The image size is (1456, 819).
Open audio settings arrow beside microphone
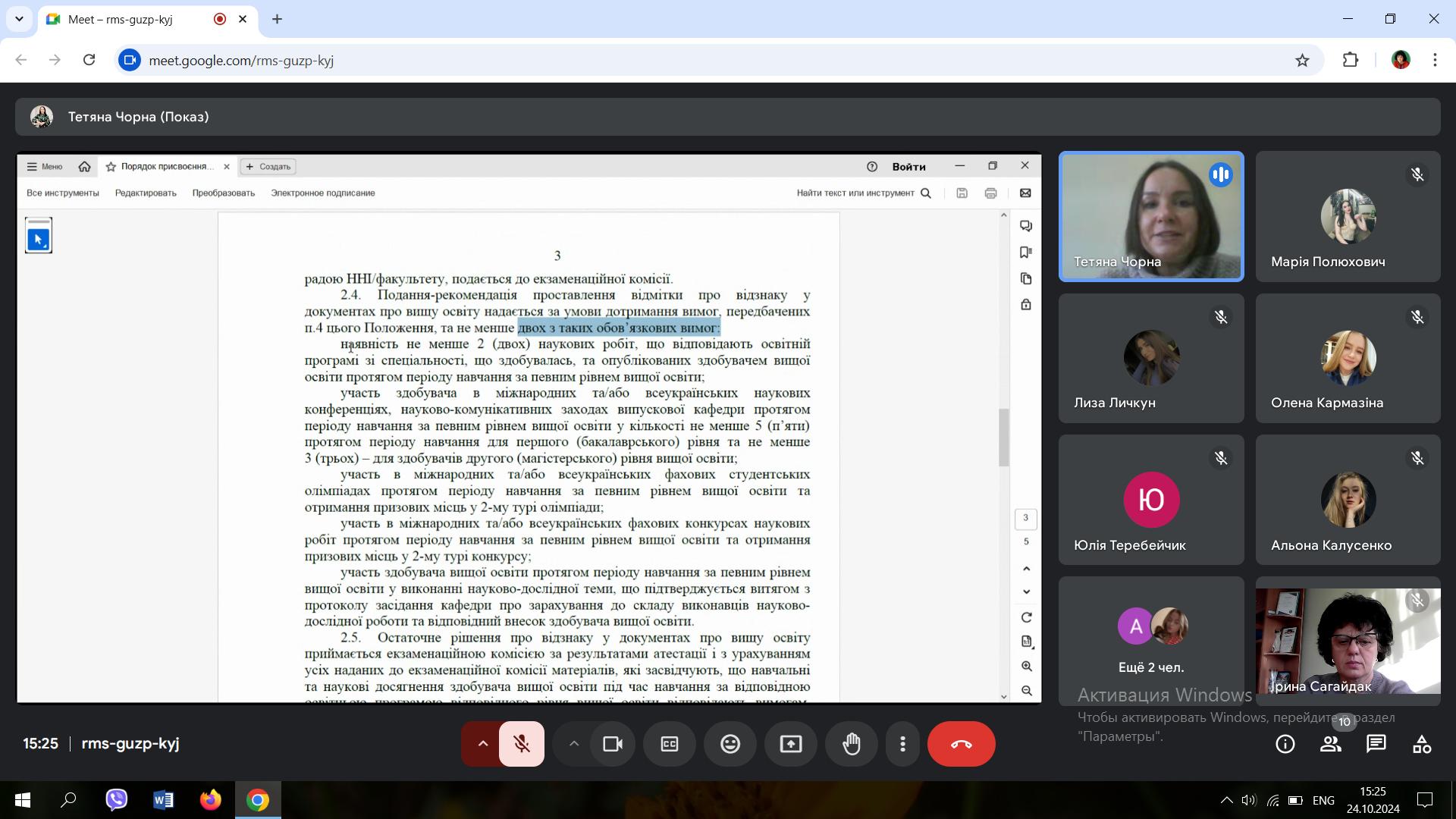click(482, 744)
